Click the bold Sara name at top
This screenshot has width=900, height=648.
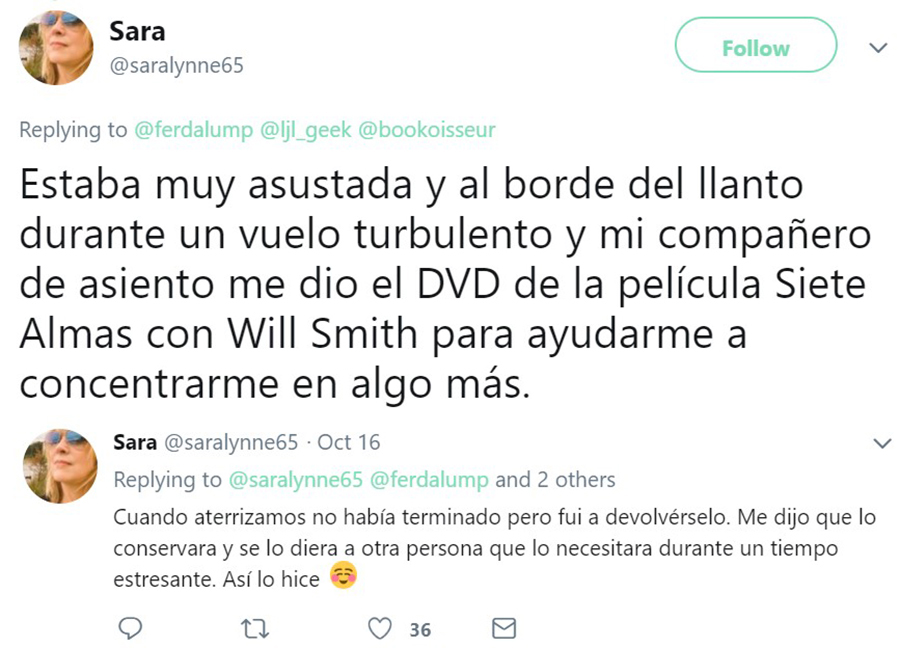coord(137,32)
